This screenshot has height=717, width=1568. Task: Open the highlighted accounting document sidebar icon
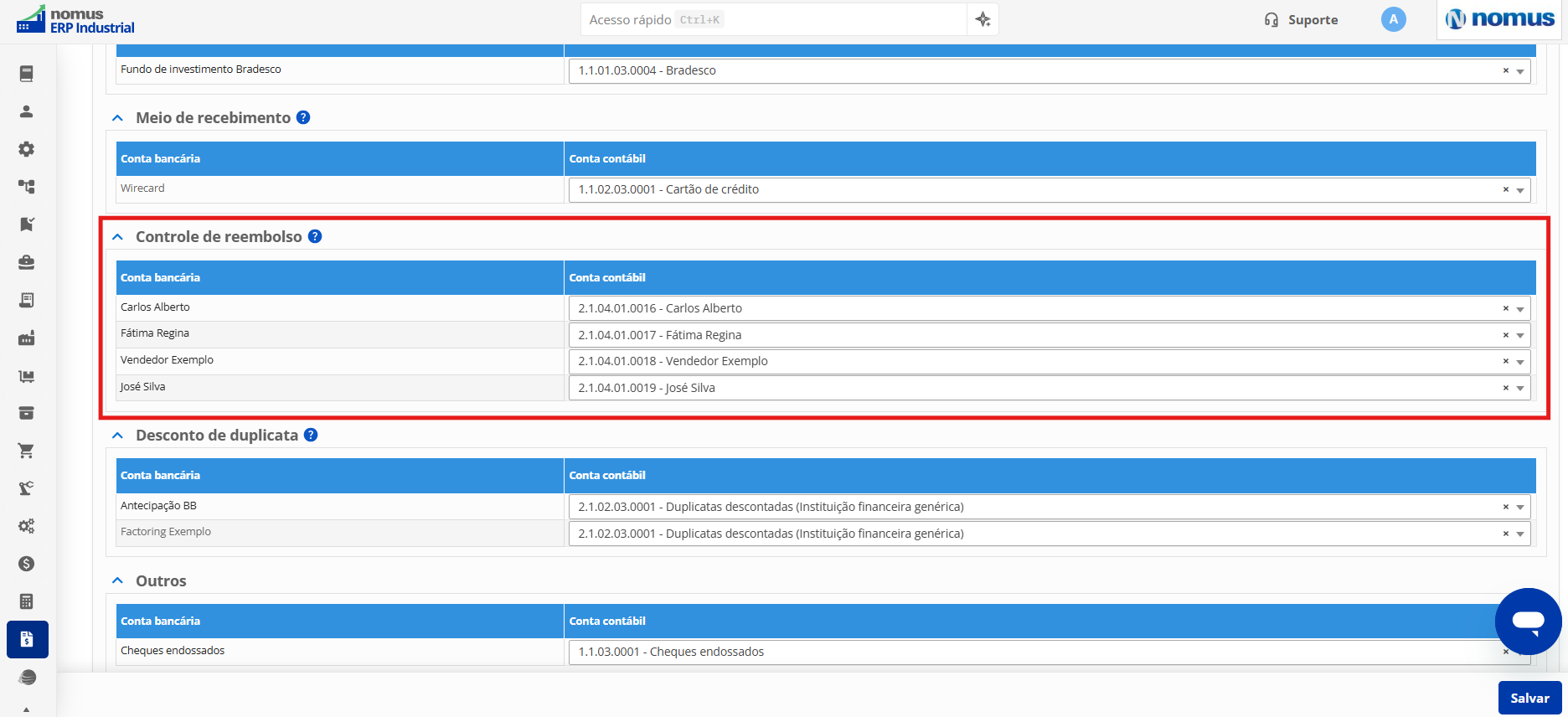pos(28,639)
